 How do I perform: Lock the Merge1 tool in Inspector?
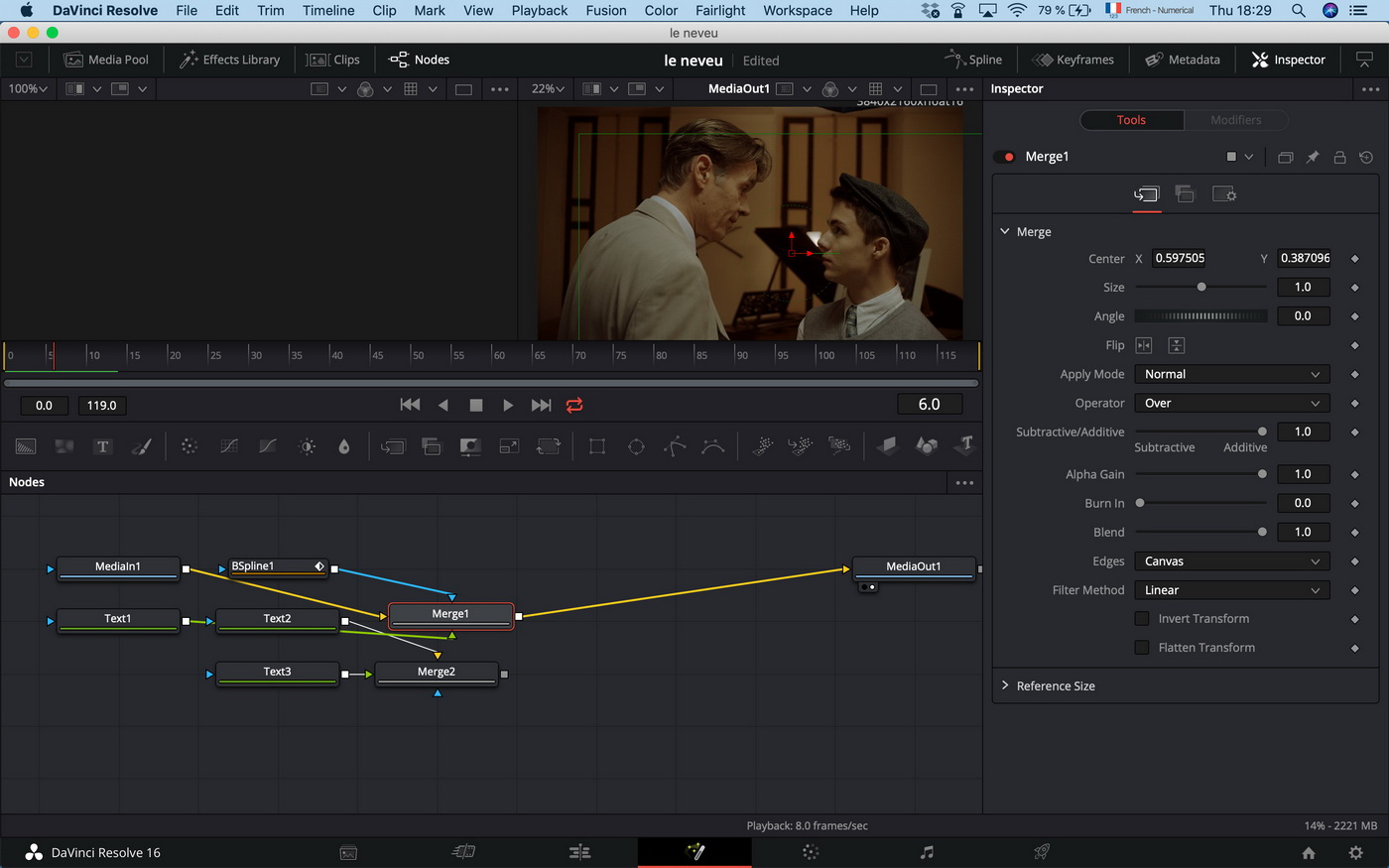(1339, 157)
